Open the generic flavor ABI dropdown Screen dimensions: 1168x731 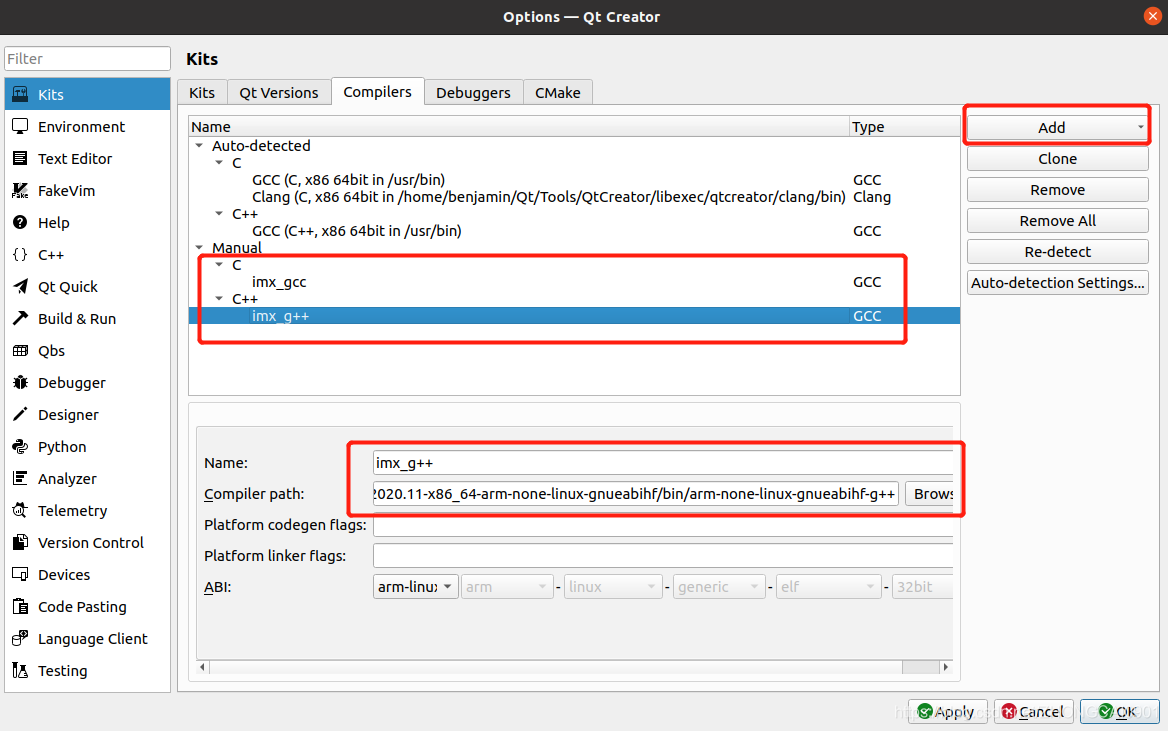[720, 587]
